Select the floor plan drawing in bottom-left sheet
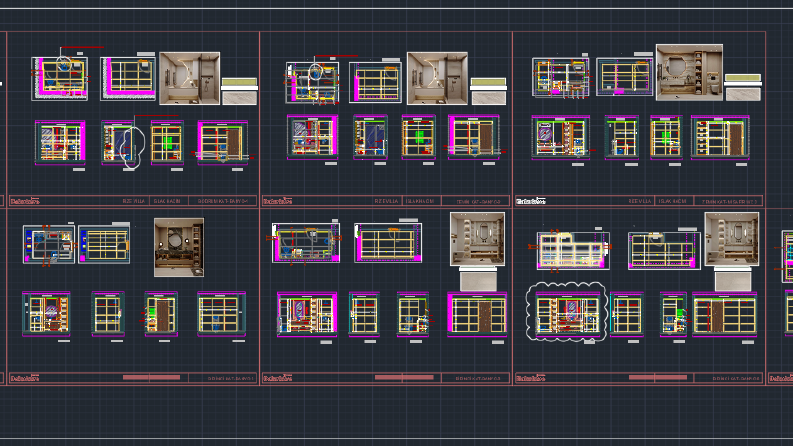 pyautogui.click(x=49, y=244)
